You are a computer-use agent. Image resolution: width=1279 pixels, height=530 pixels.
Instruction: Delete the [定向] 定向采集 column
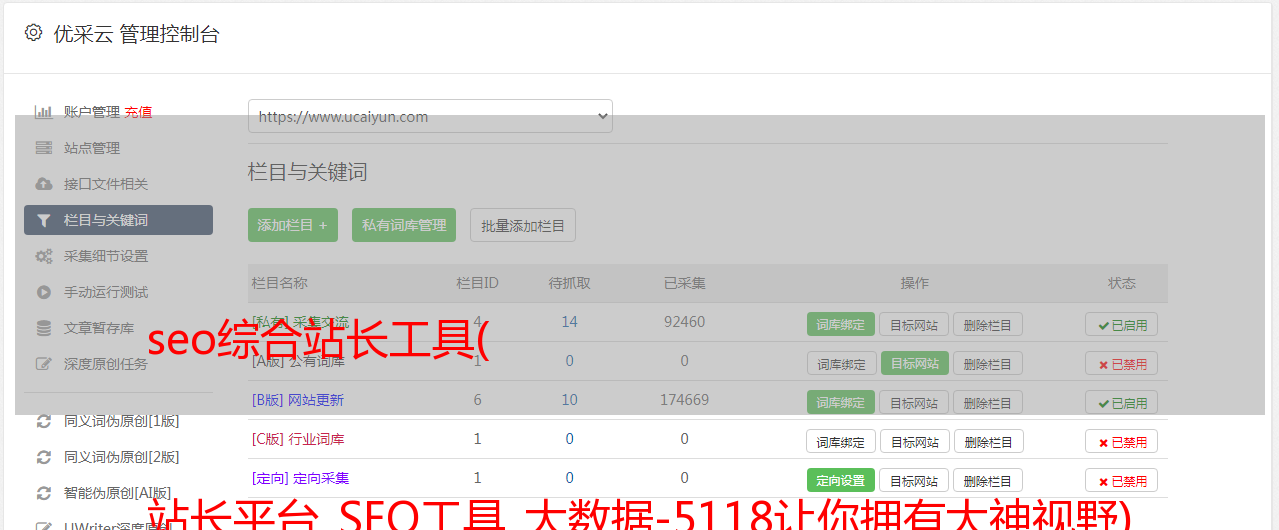coord(988,480)
